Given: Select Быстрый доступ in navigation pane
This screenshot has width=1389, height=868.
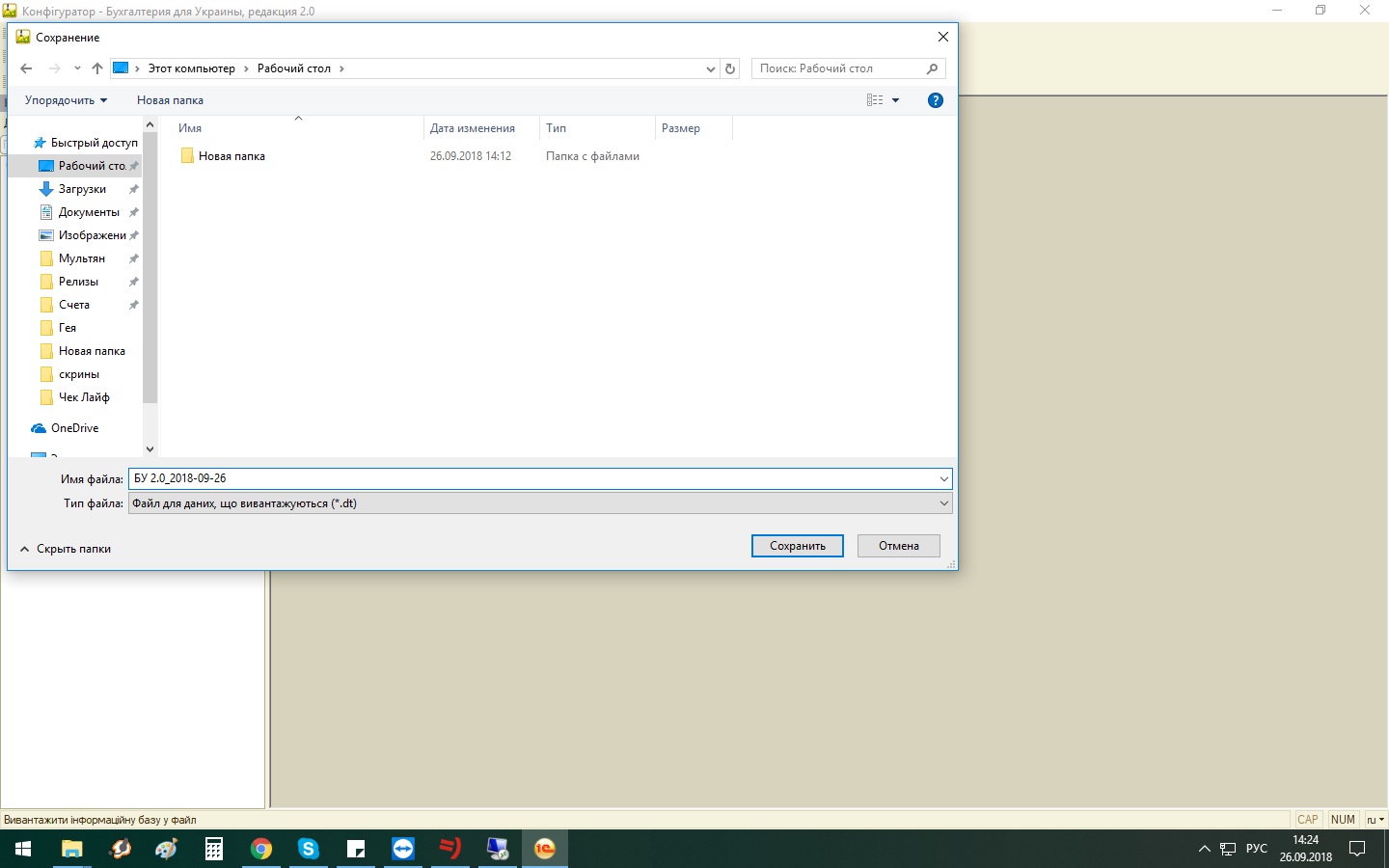Looking at the screenshot, I should [x=86, y=143].
